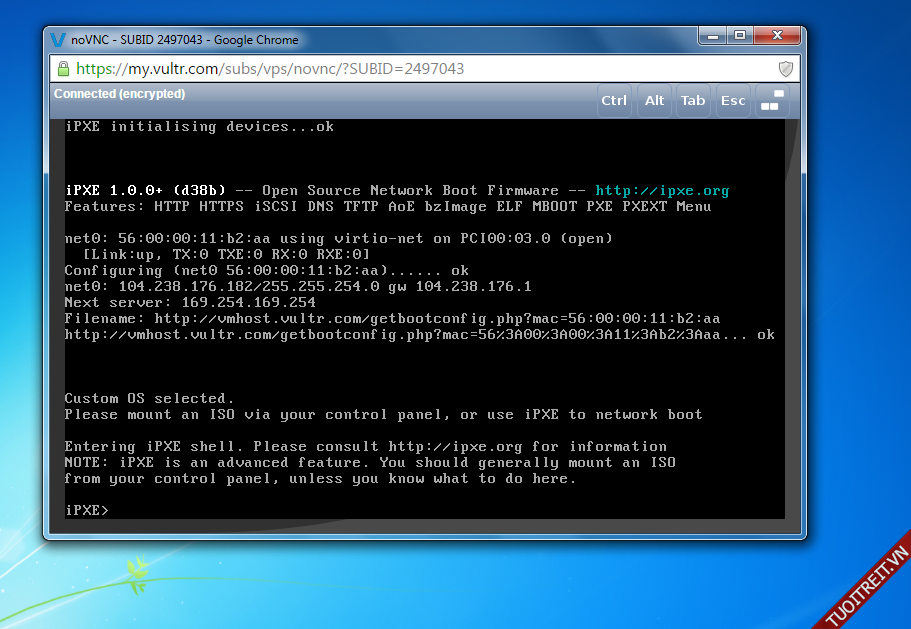911x629 pixels.
Task: Send the Esc key to console
Action: tap(733, 100)
